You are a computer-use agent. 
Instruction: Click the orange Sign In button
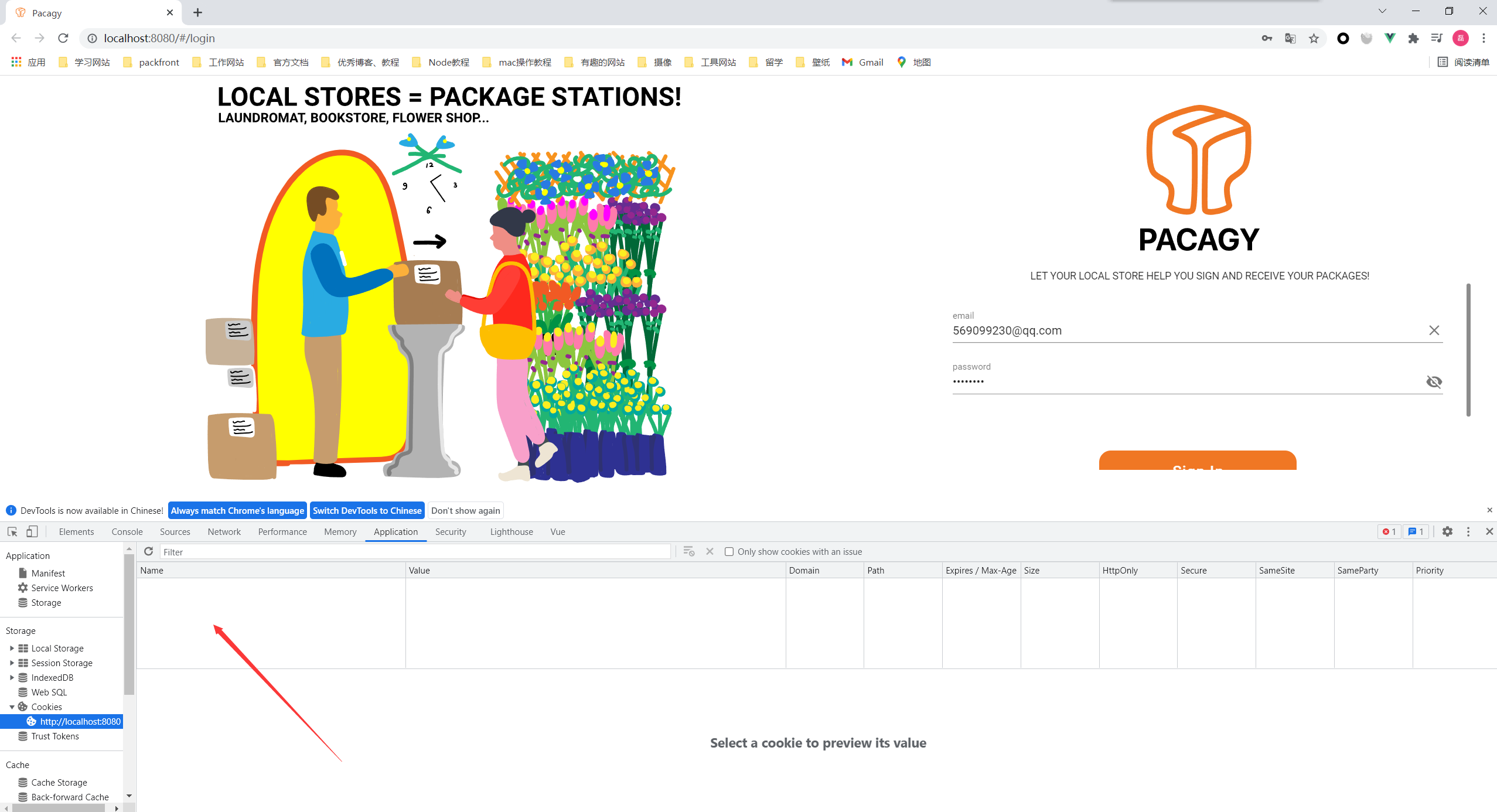pos(1198,460)
